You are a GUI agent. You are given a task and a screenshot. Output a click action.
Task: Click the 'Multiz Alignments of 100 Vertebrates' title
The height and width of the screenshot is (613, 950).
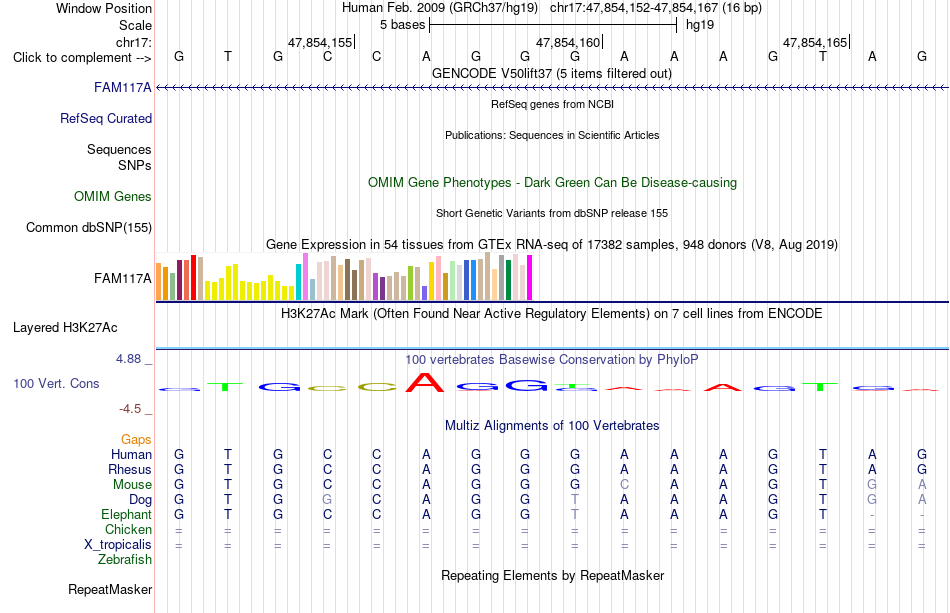tap(552, 425)
